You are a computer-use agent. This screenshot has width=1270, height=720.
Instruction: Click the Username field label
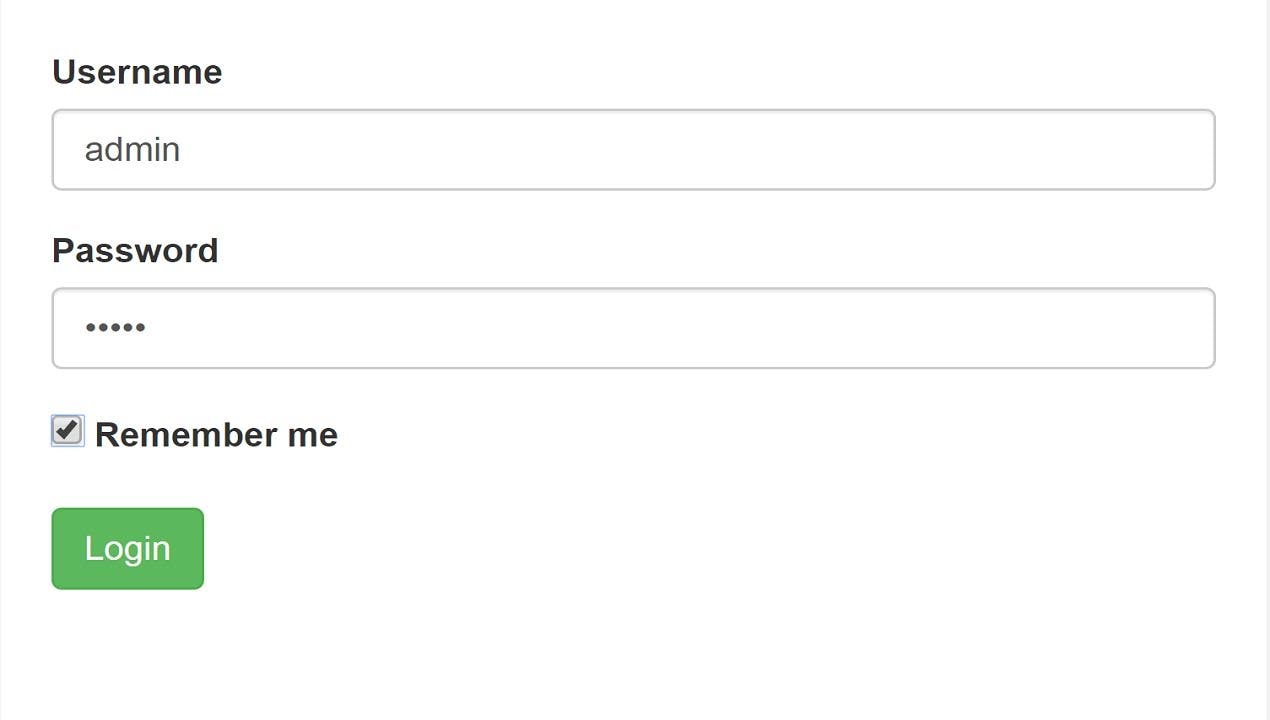[137, 72]
